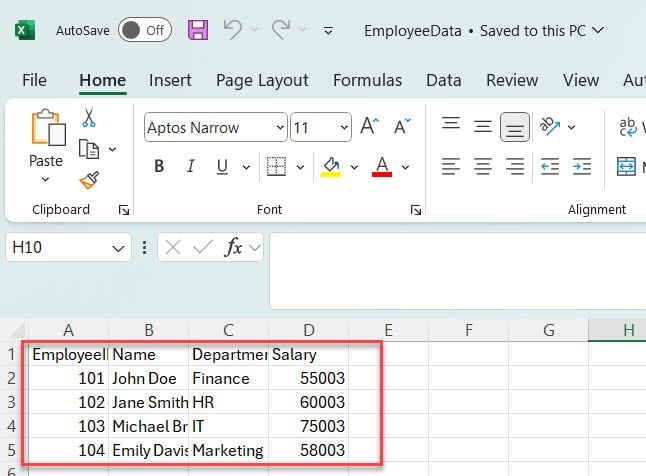
Task: Toggle the AutoSave switch
Action: 145,30
